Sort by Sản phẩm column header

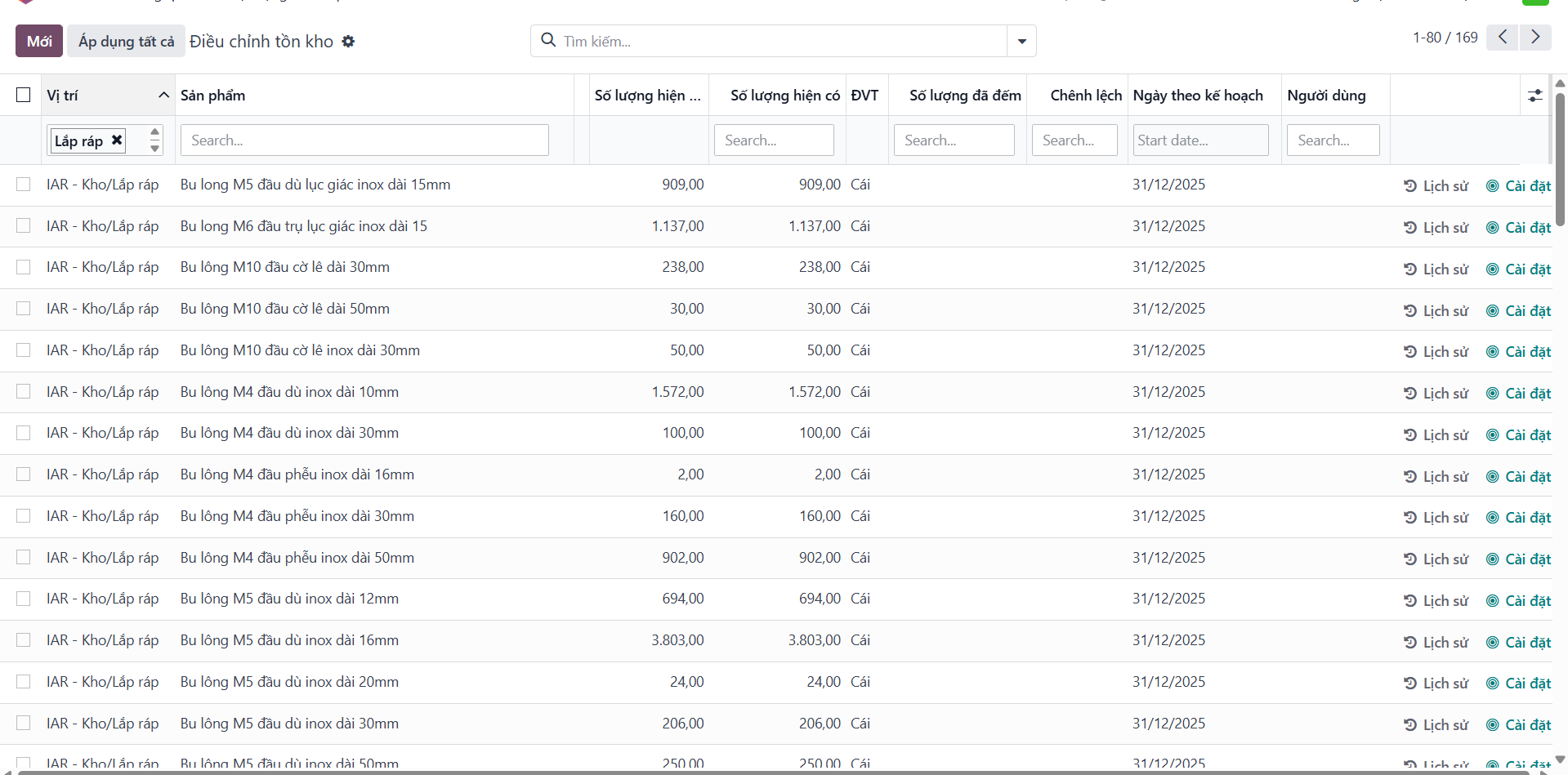tap(212, 96)
